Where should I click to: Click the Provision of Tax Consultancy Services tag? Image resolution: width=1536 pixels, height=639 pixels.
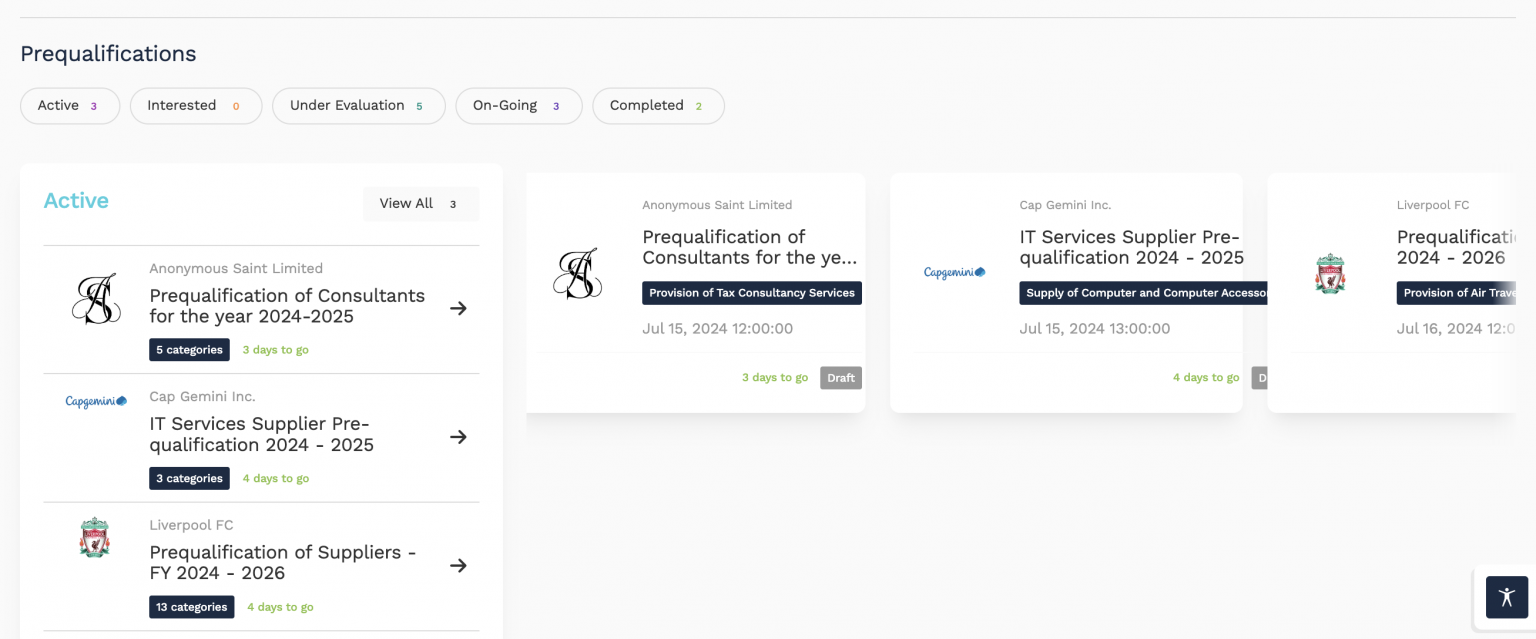(x=752, y=293)
